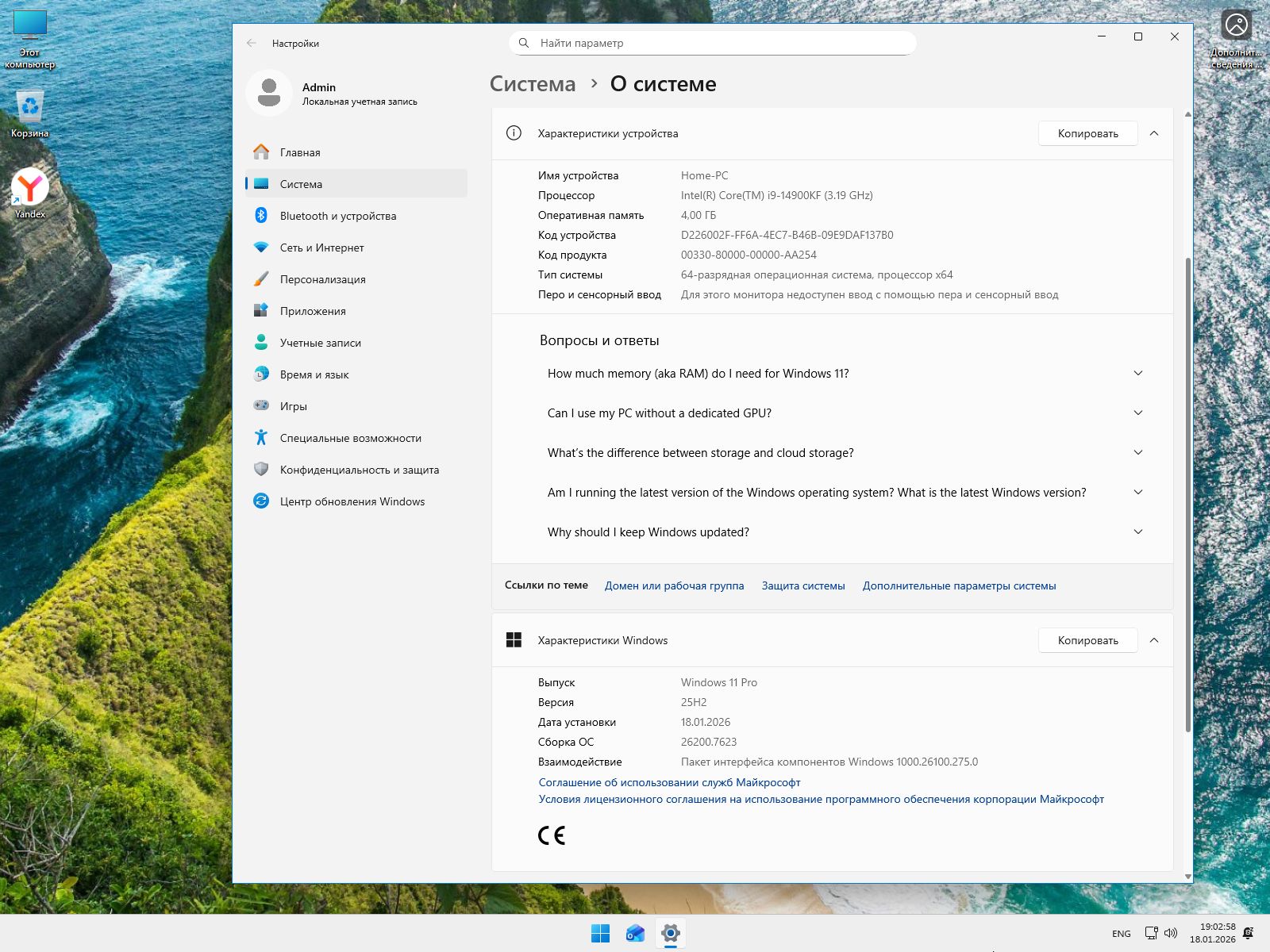Viewport: 1270px width, 952px height.
Task: Click the Privacy and security shield icon
Action: tap(261, 470)
